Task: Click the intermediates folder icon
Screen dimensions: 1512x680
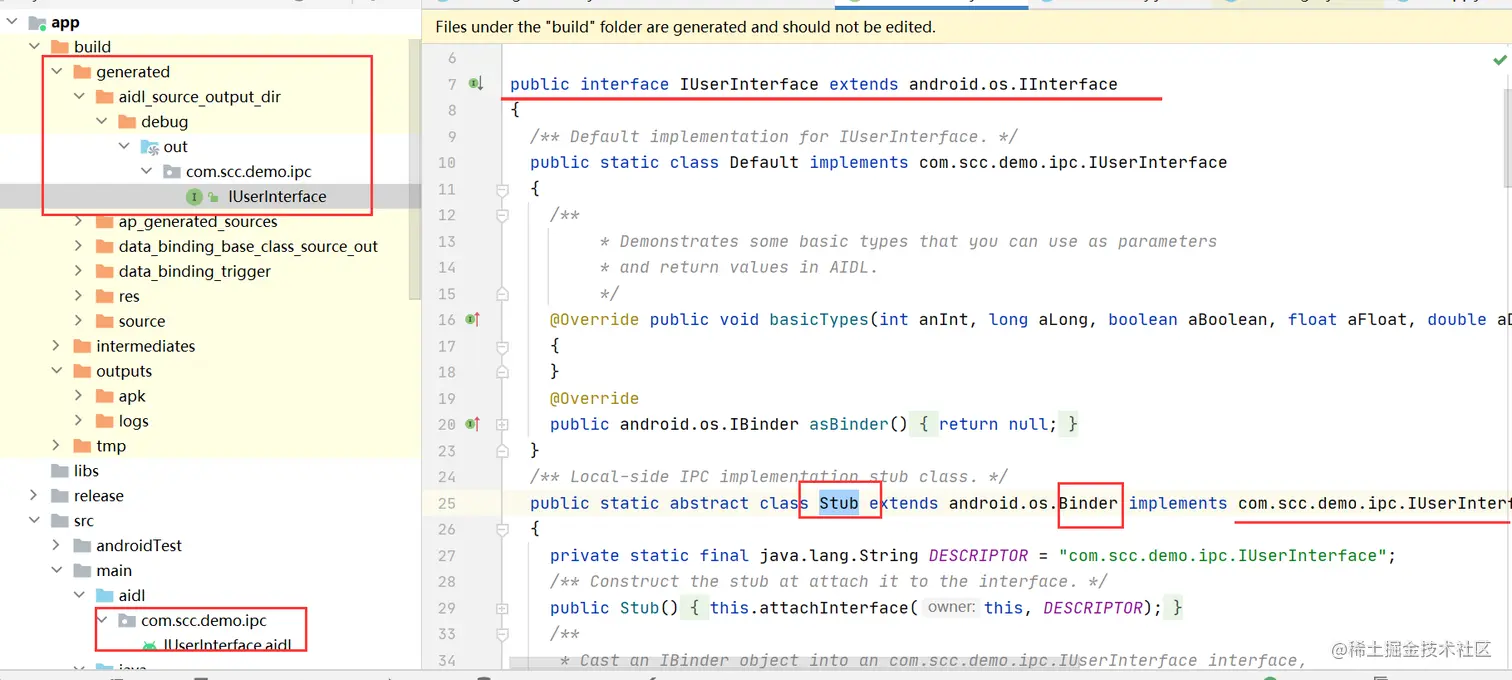Action: [x=82, y=346]
